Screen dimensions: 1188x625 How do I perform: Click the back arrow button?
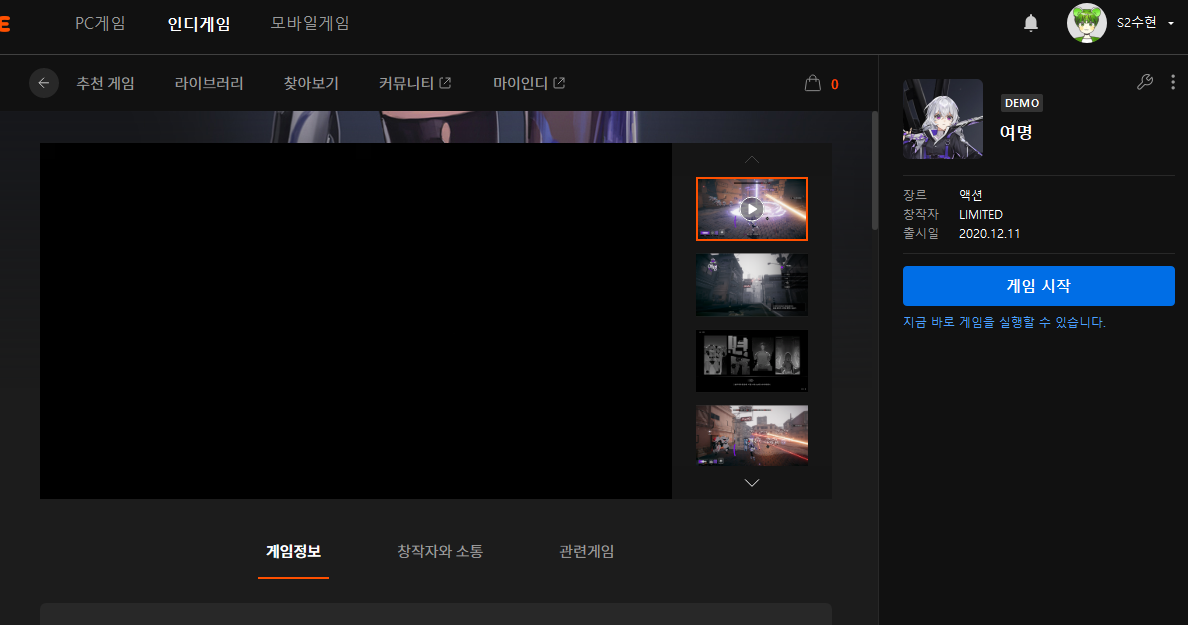coord(43,83)
